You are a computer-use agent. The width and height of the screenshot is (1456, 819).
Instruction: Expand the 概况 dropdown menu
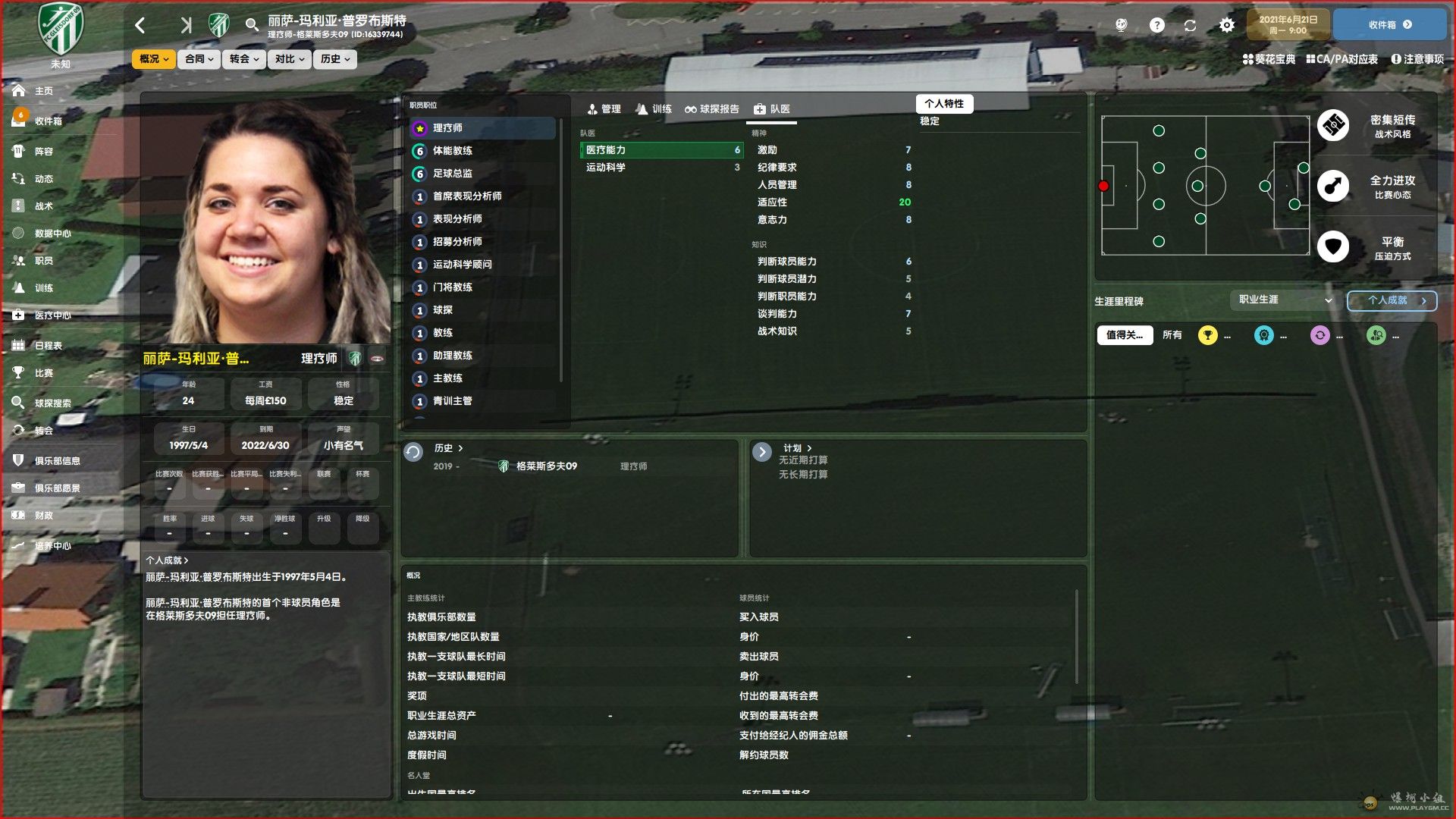(153, 59)
